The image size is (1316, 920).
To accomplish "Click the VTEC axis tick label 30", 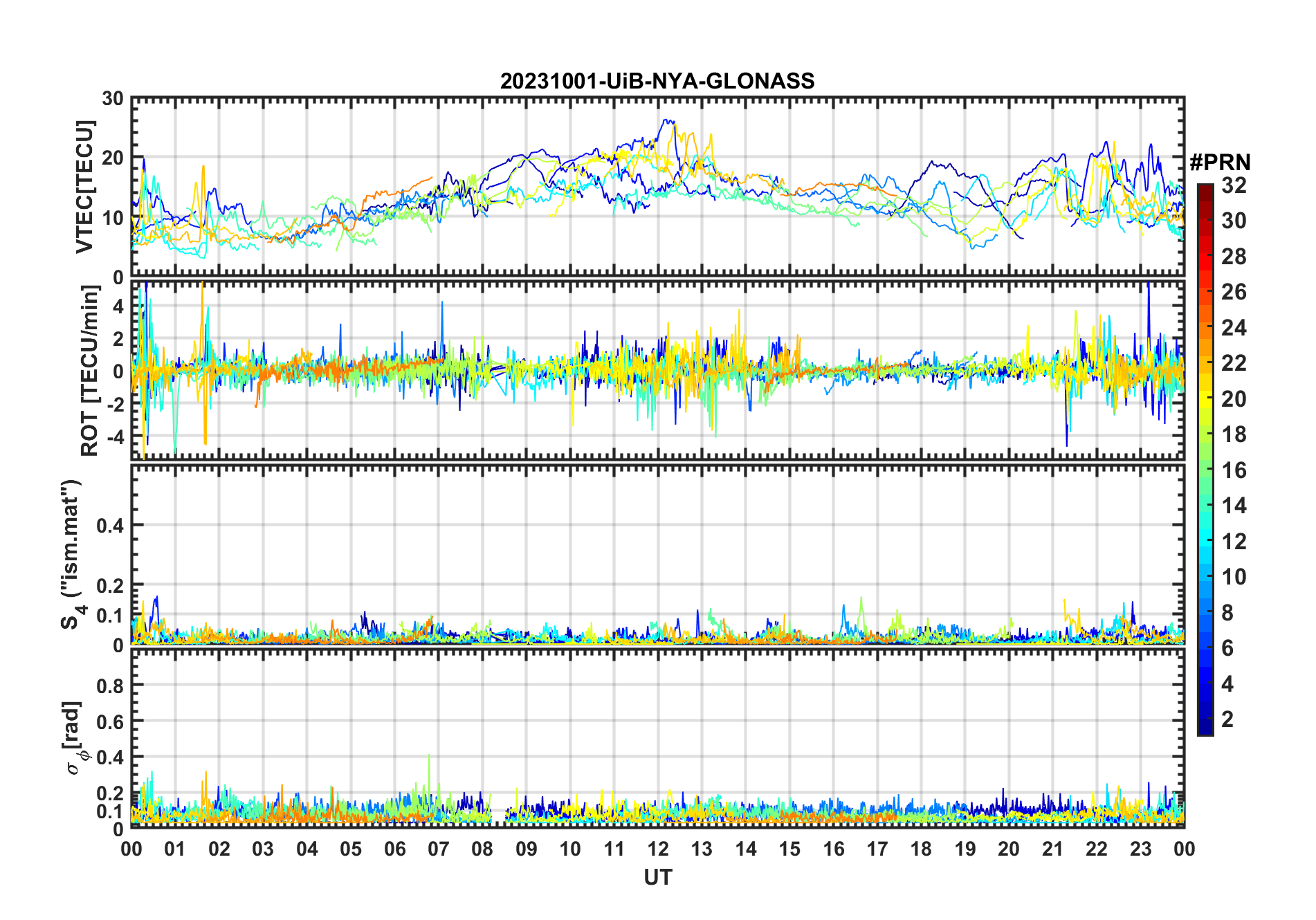I will click(x=113, y=98).
